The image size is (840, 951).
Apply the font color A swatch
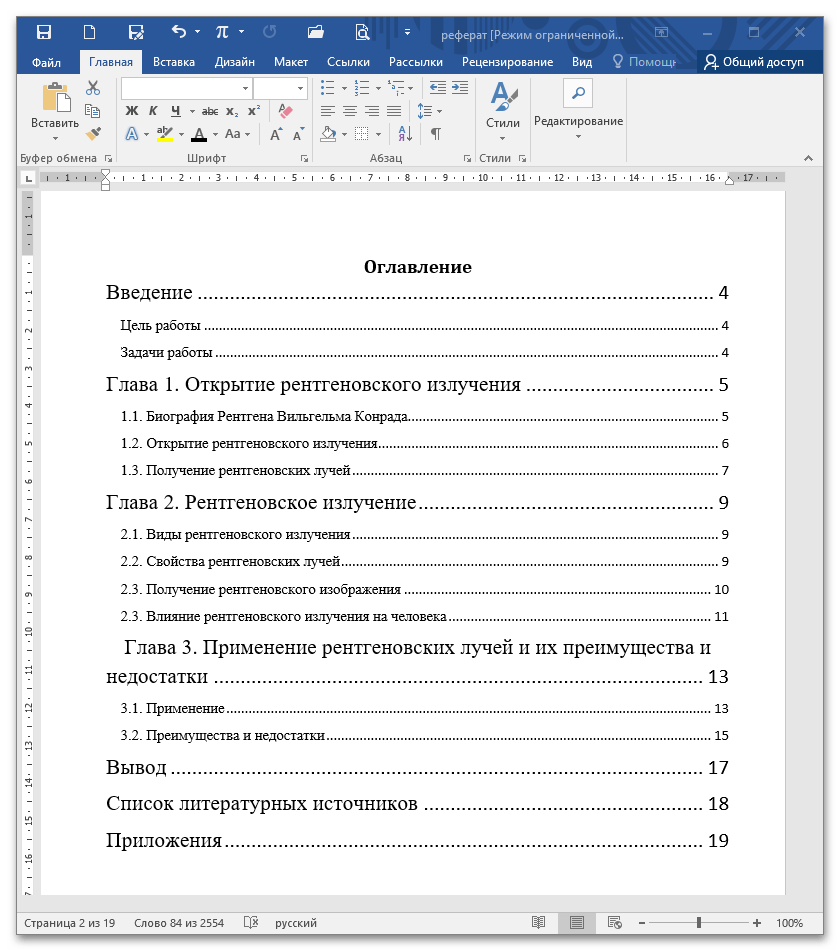[x=199, y=134]
